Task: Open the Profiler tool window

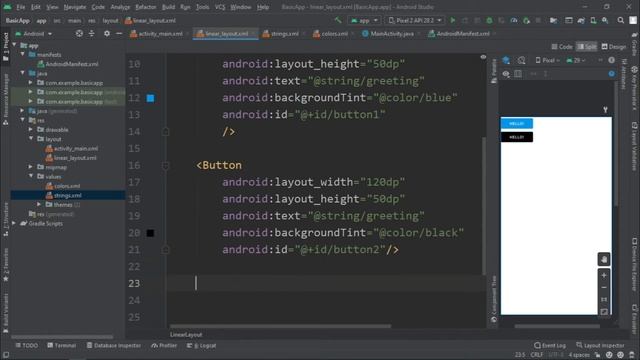Action: point(164,345)
